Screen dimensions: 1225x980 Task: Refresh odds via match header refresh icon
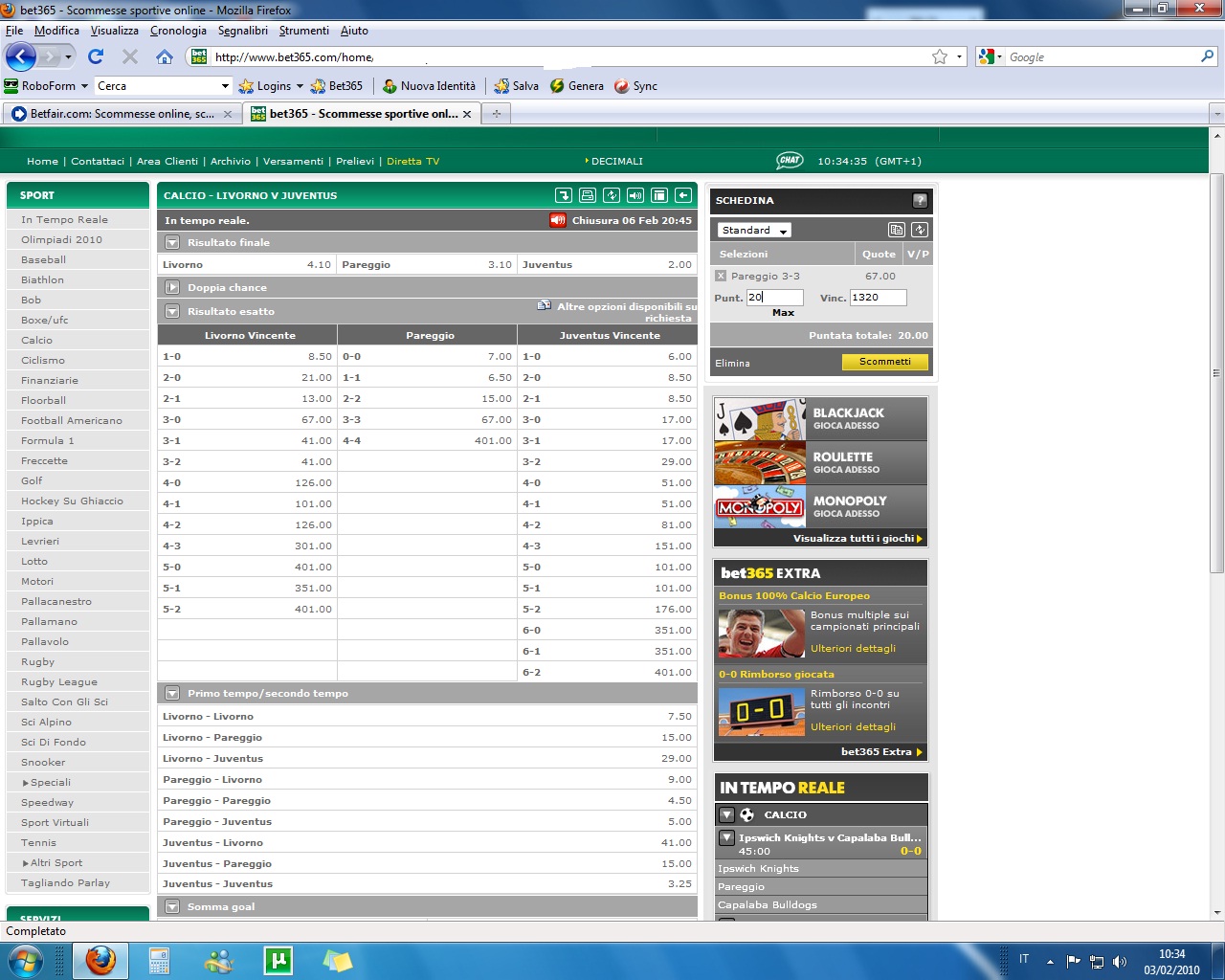(x=612, y=195)
